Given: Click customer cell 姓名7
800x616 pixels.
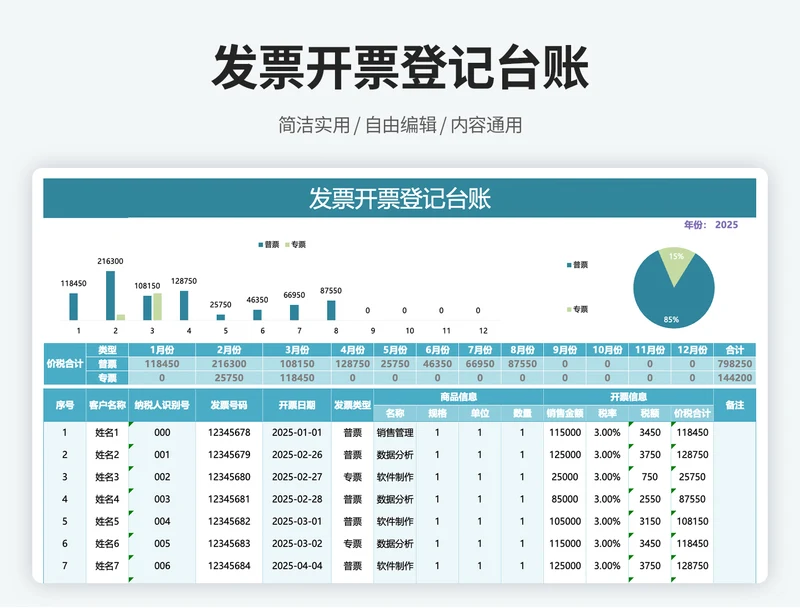Looking at the screenshot, I should [107, 566].
